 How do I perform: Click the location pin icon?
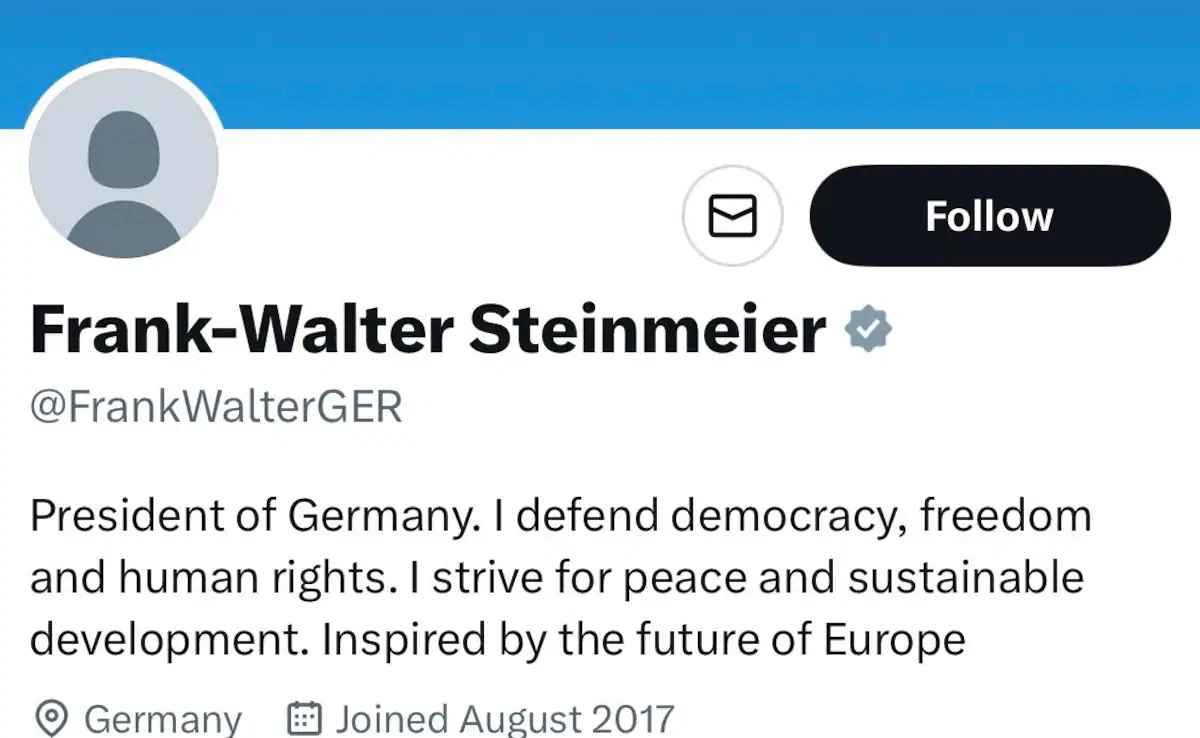(51, 718)
